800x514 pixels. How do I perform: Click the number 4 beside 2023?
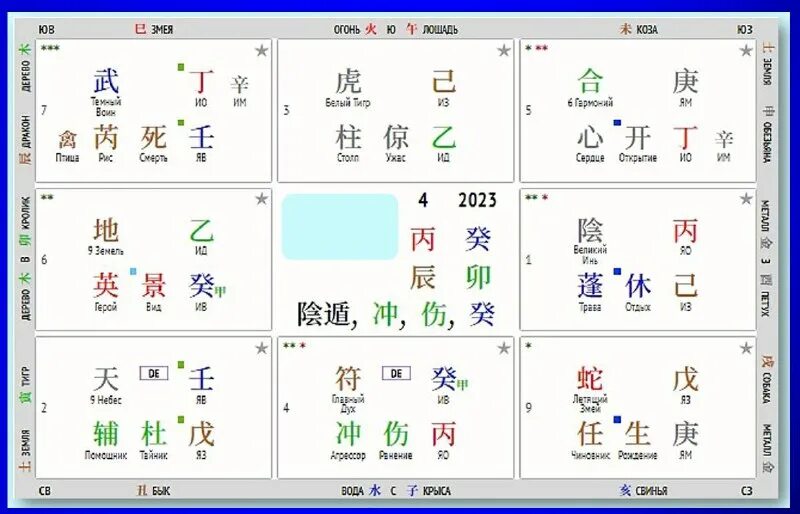pos(423,200)
